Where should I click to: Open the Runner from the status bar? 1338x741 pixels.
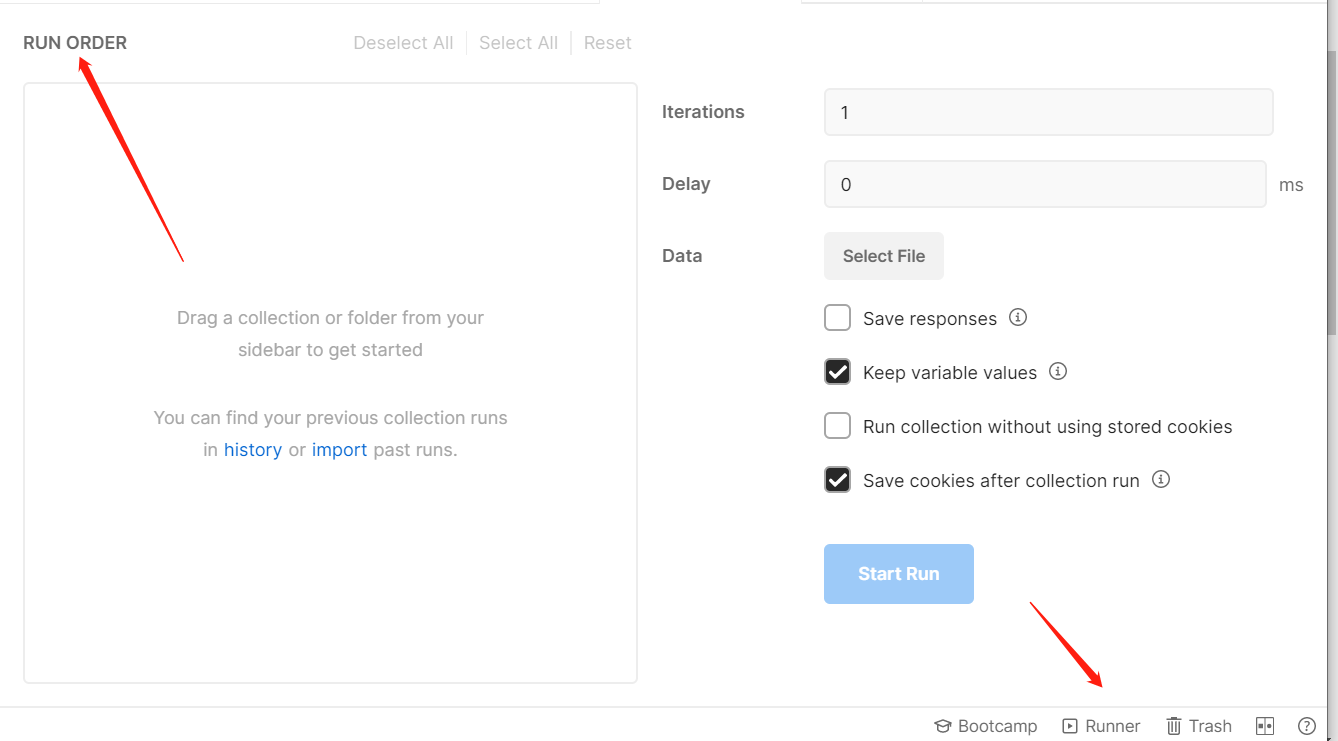[1101, 726]
